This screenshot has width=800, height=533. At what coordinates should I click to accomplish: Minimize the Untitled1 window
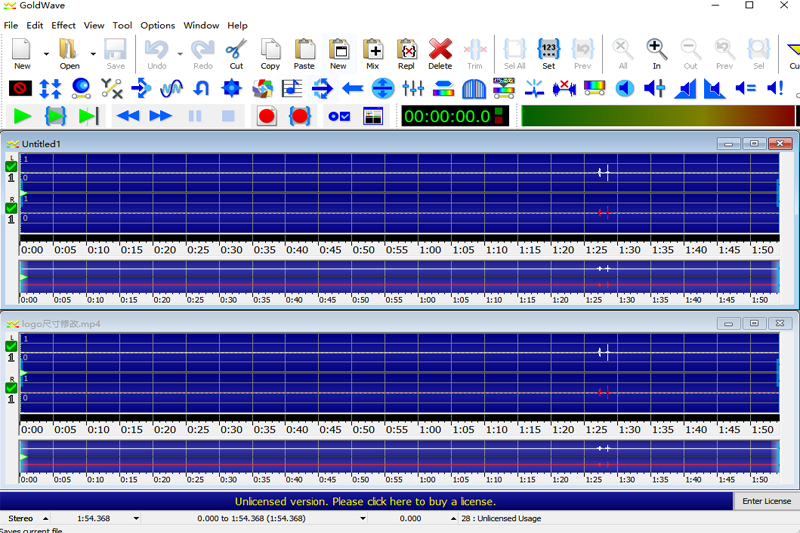pos(728,143)
